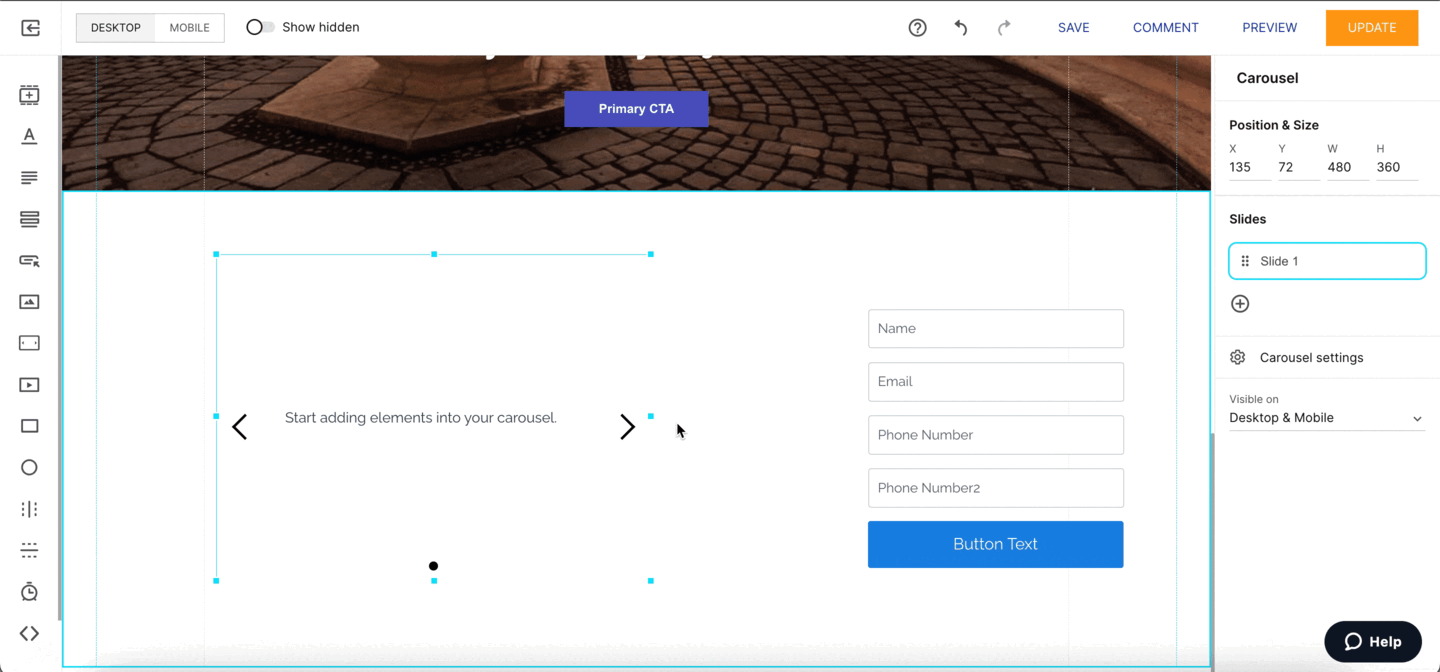This screenshot has width=1440, height=672.
Task: Click Save in the top bar
Action: (x=1073, y=28)
